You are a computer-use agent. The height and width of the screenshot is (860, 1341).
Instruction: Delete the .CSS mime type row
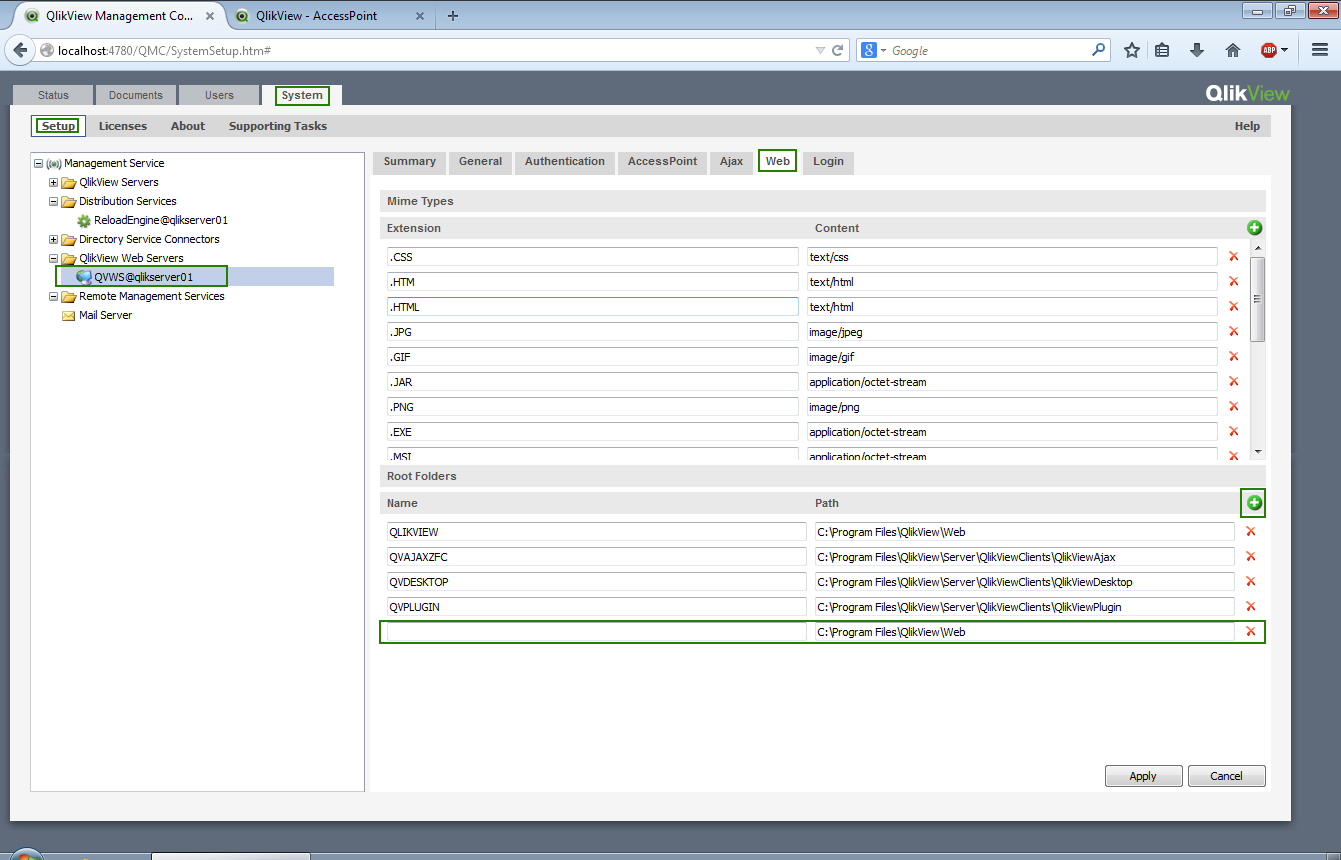point(1233,257)
